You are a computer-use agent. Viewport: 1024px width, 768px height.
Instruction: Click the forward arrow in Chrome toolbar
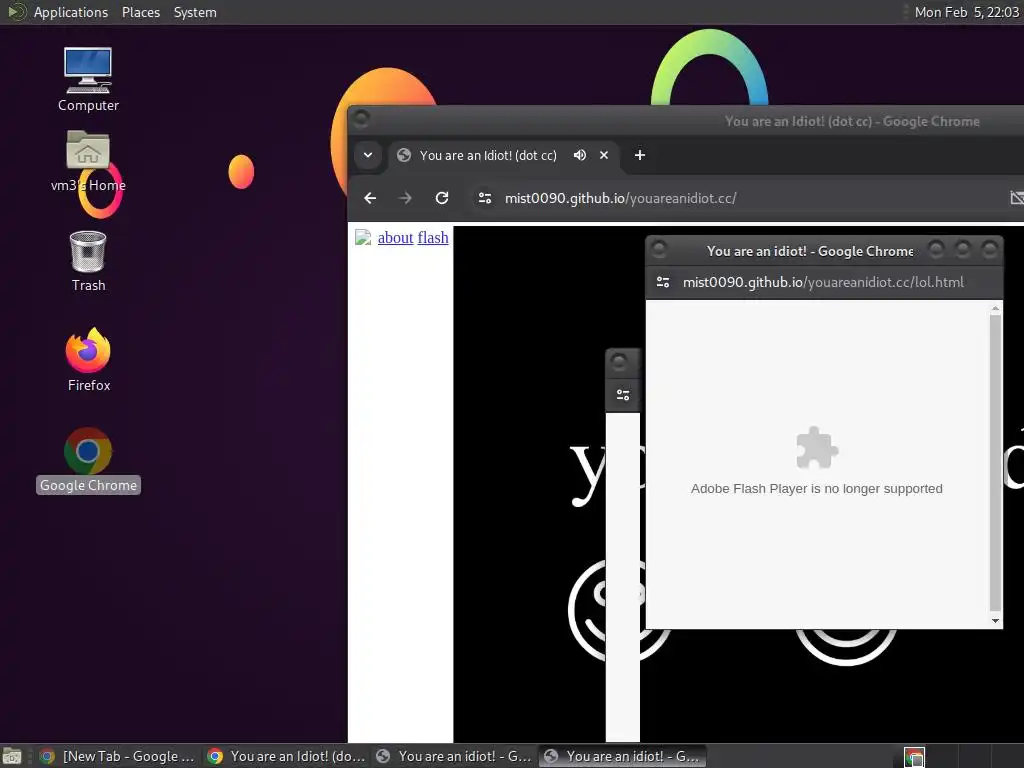coord(406,198)
